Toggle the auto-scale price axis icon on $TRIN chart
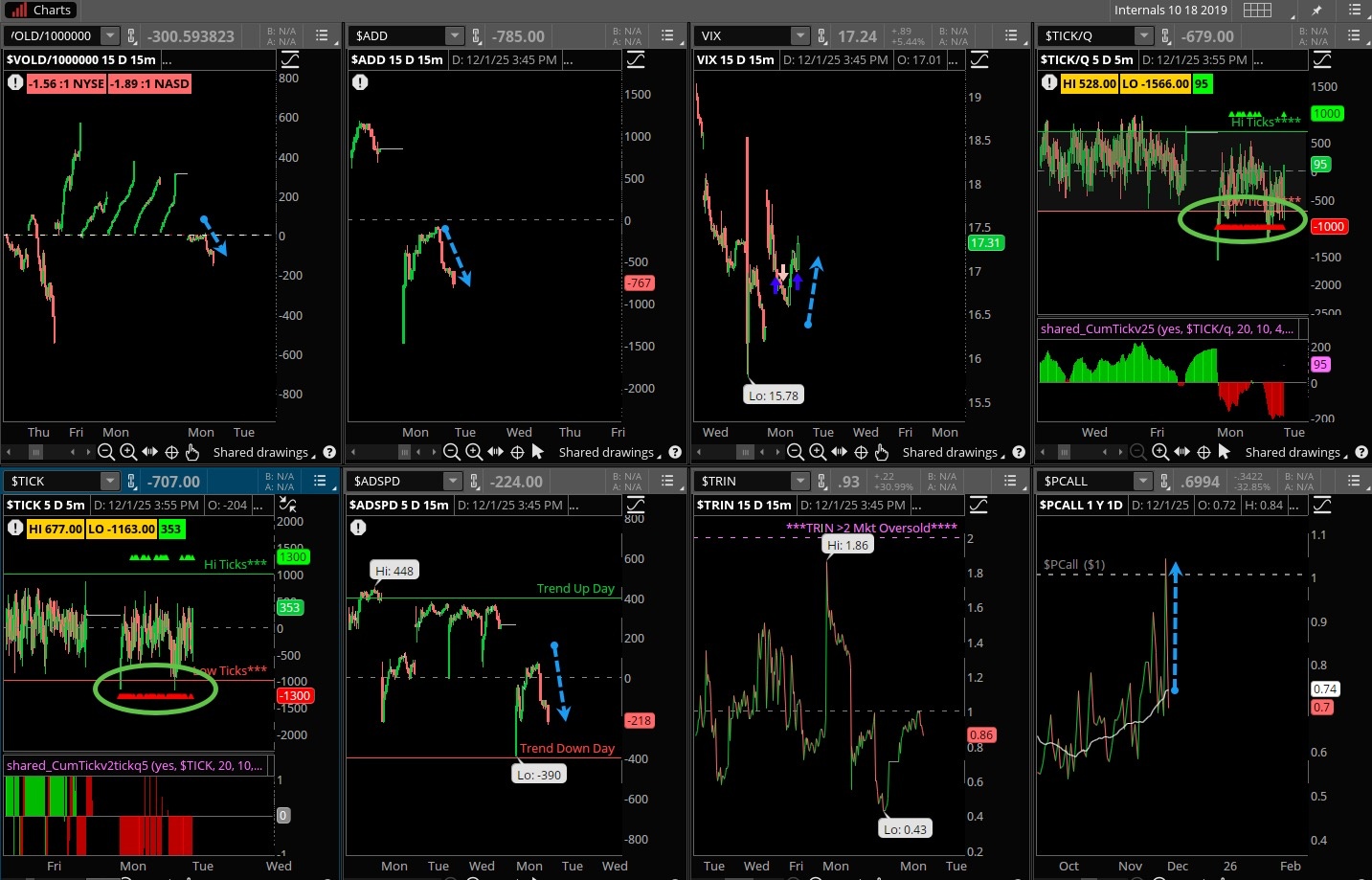Image resolution: width=1372 pixels, height=880 pixels. pos(979,505)
